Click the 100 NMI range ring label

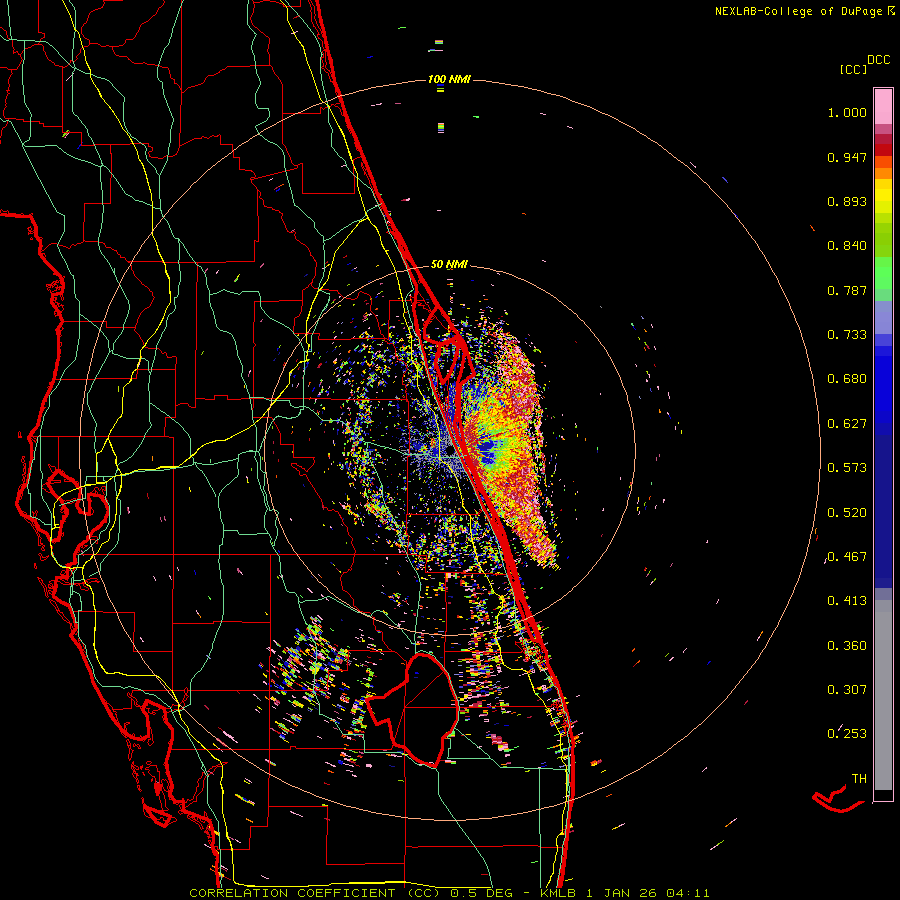(449, 79)
